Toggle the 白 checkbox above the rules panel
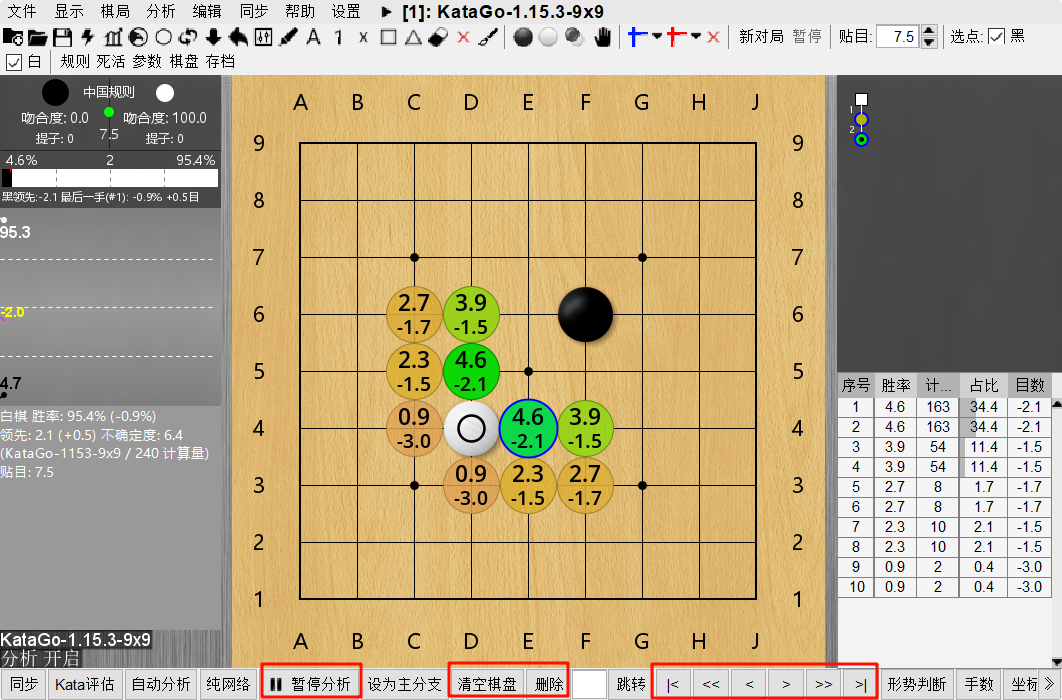Screen dimensions: 1062x700 (13, 60)
